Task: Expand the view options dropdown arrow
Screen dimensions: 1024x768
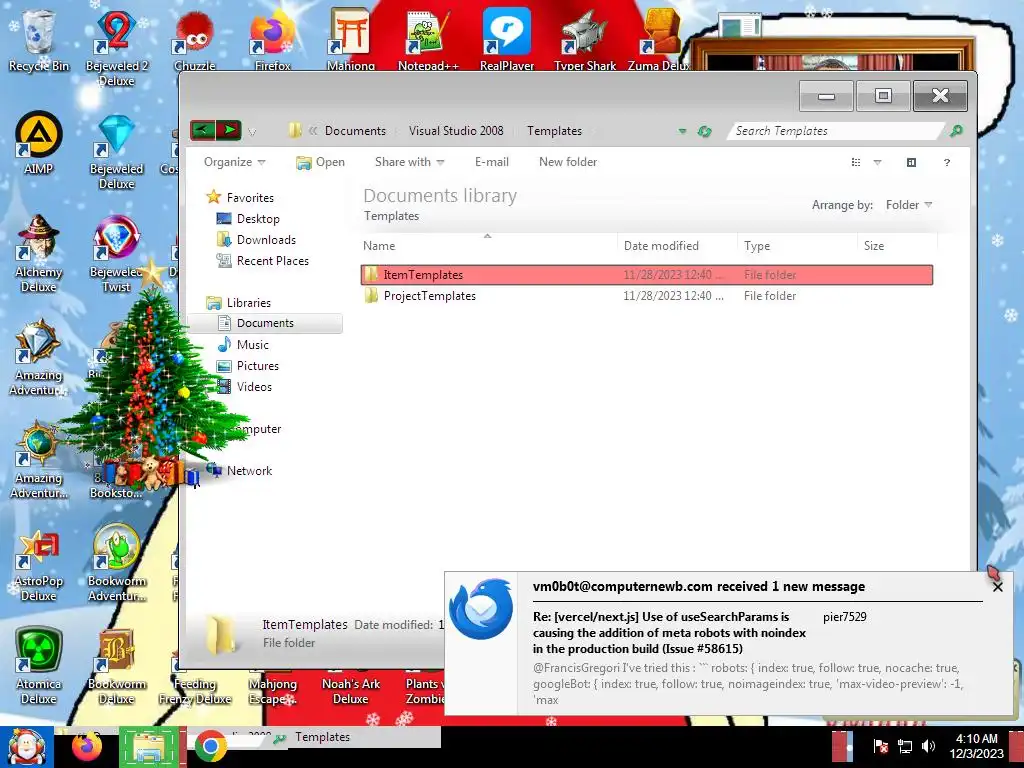Action: [x=878, y=163]
